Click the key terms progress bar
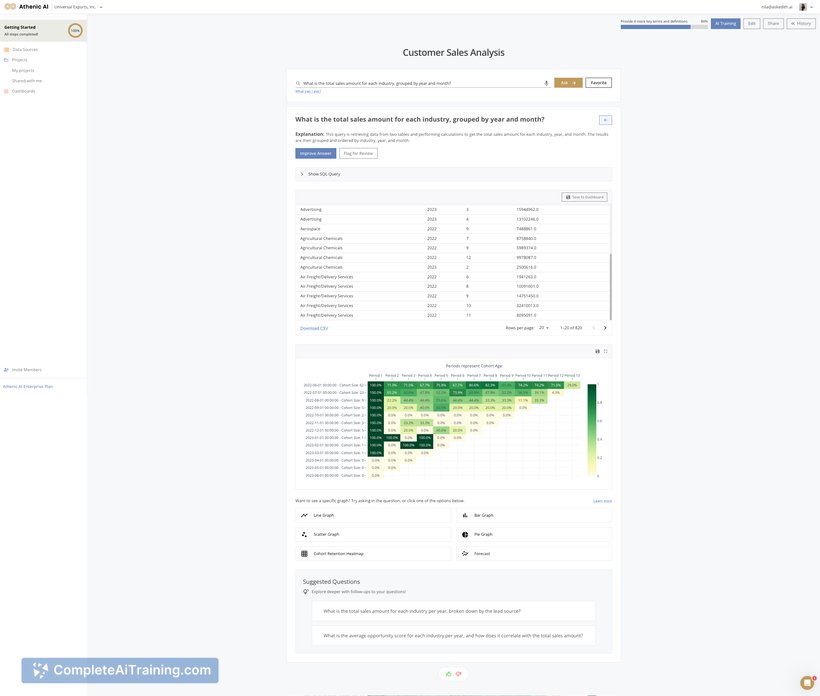This screenshot has height=696, width=820. (x=664, y=27)
